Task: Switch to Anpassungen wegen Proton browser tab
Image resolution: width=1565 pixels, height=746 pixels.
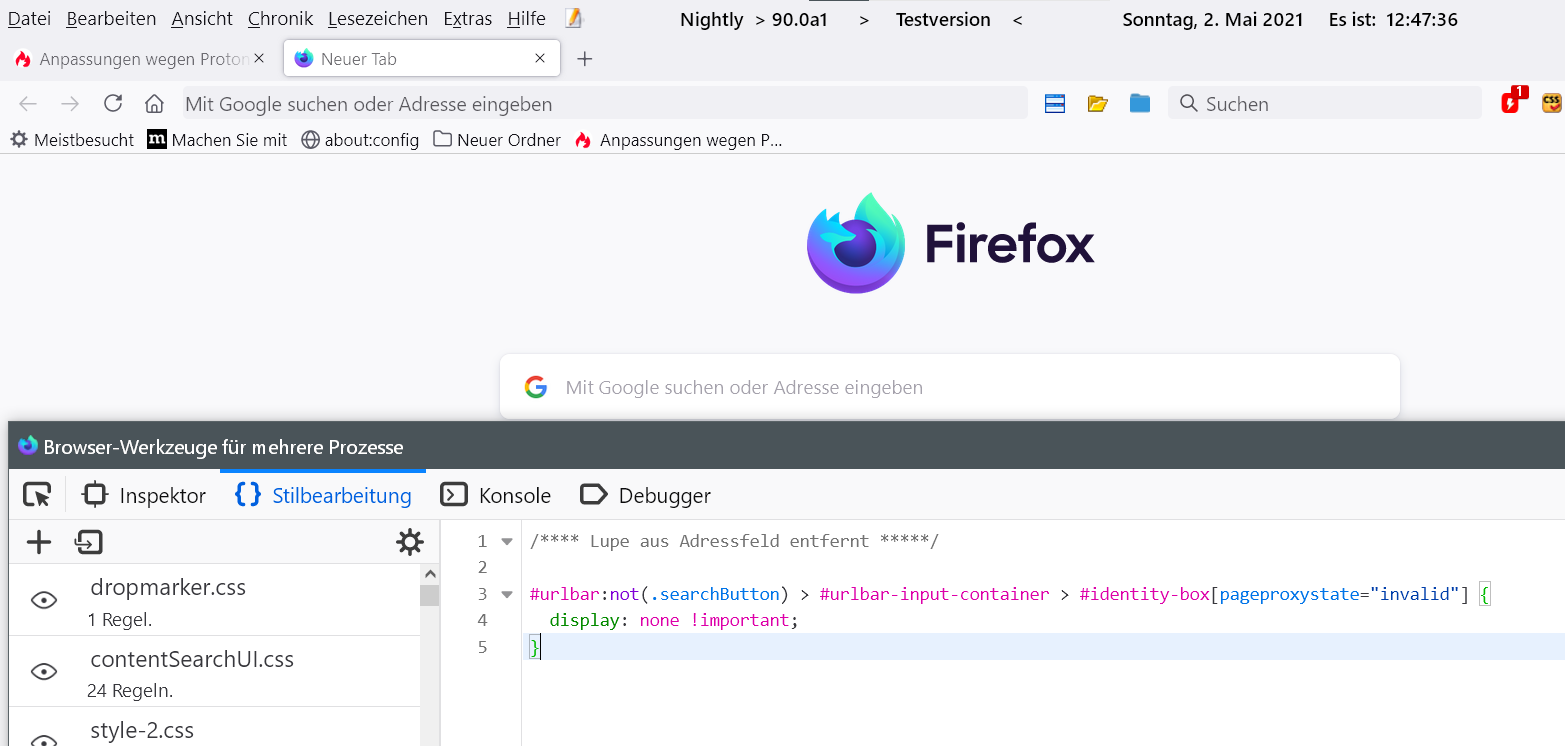Action: click(x=140, y=59)
